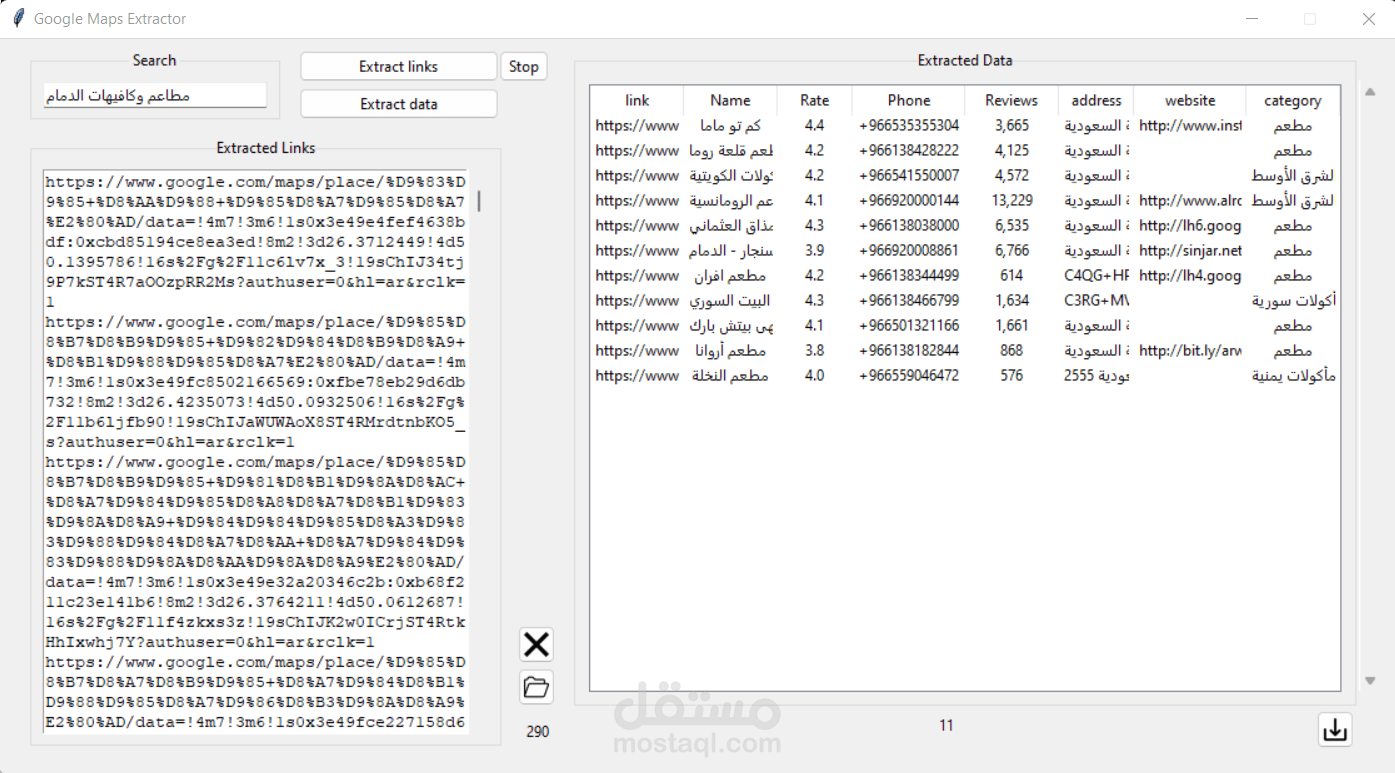This screenshot has width=1395, height=773.
Task: Export extracted data with the download icon
Action: (1335, 730)
